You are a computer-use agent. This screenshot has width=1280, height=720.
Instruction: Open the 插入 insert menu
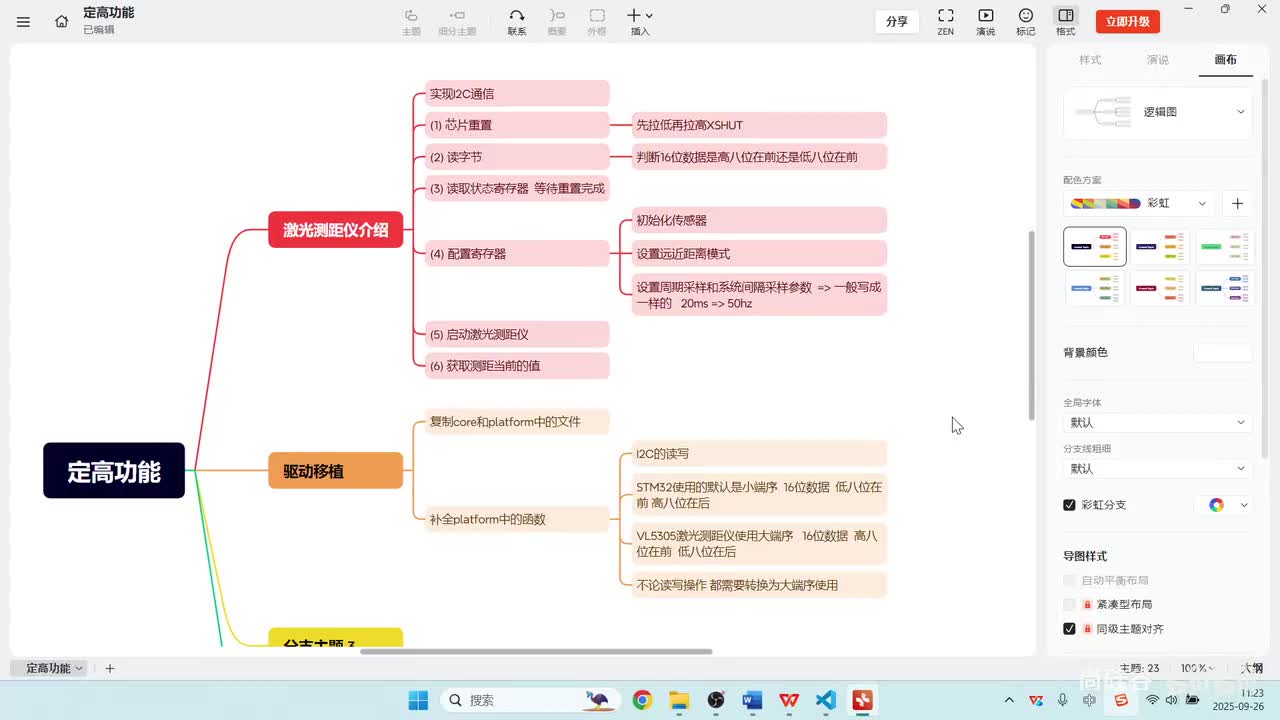pos(639,21)
